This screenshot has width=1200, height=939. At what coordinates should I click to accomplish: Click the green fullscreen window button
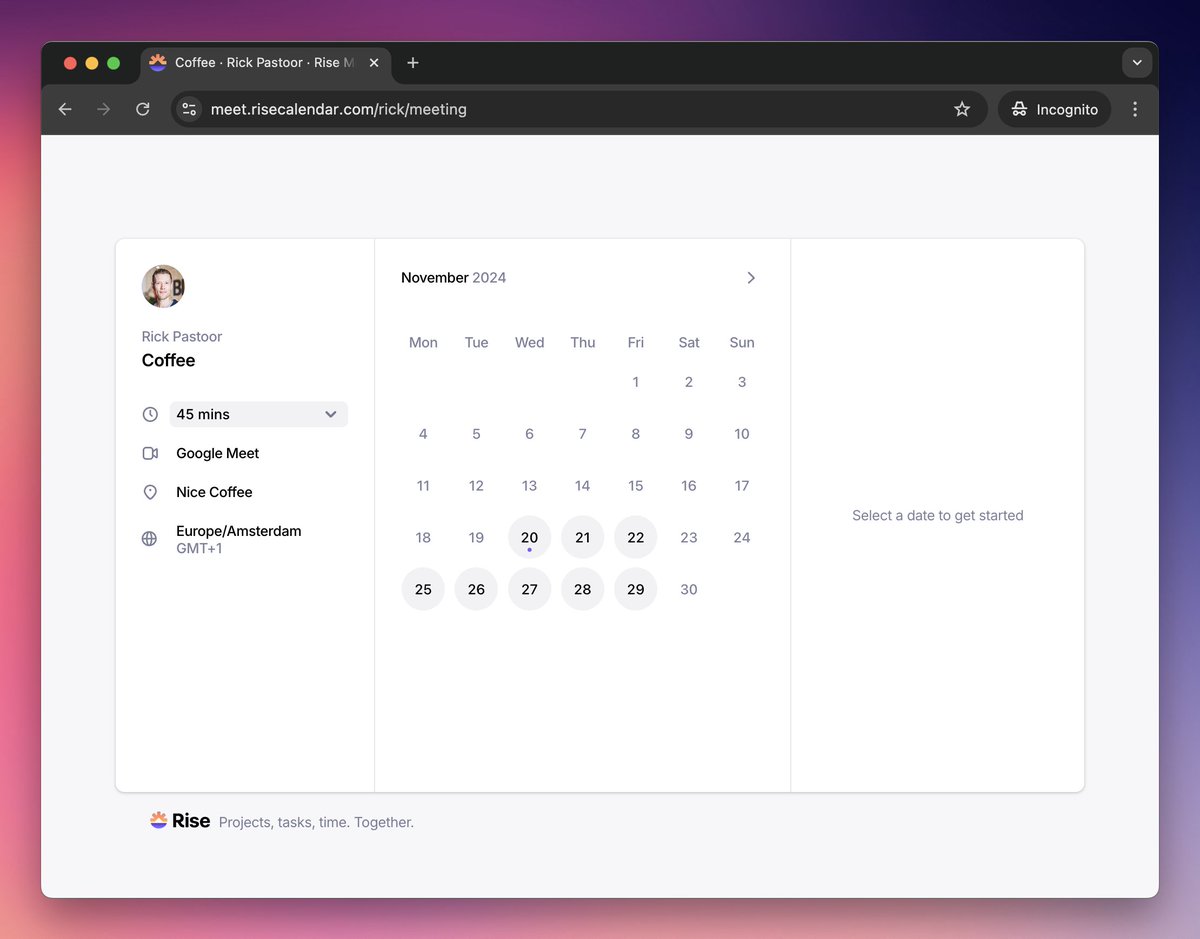[114, 63]
